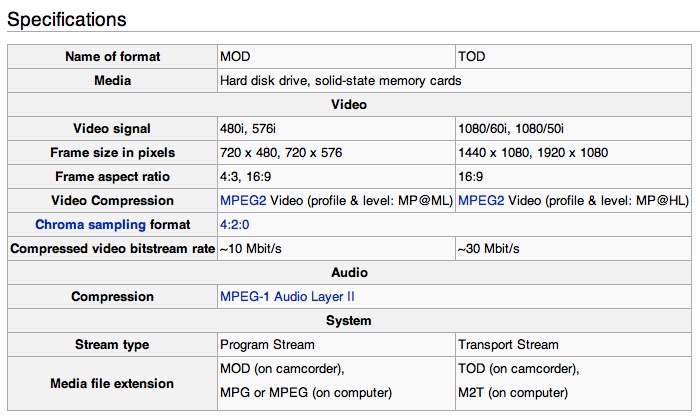Select 'Media file extension' row header
700x420 pixels.
[112, 383]
